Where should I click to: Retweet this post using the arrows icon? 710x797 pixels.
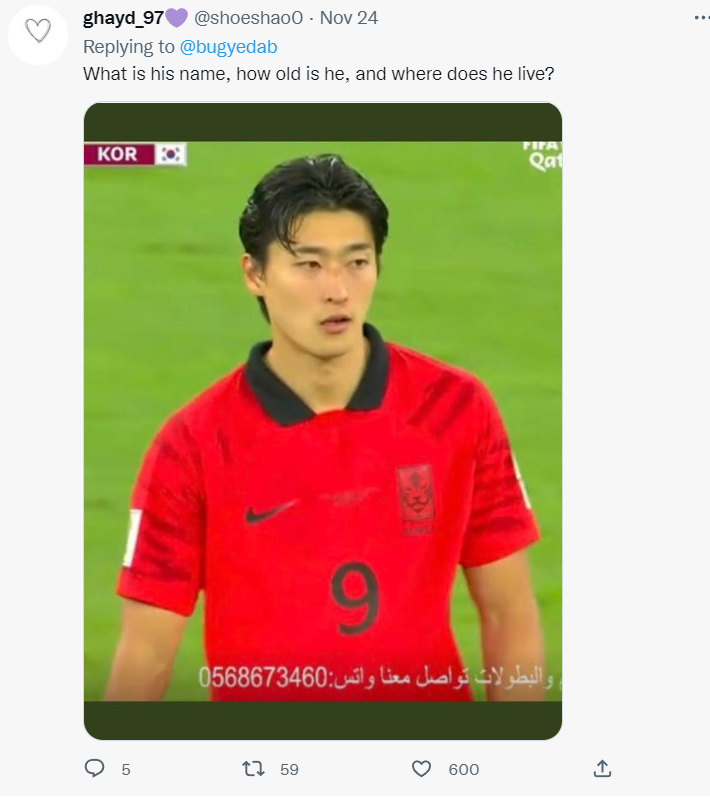254,769
